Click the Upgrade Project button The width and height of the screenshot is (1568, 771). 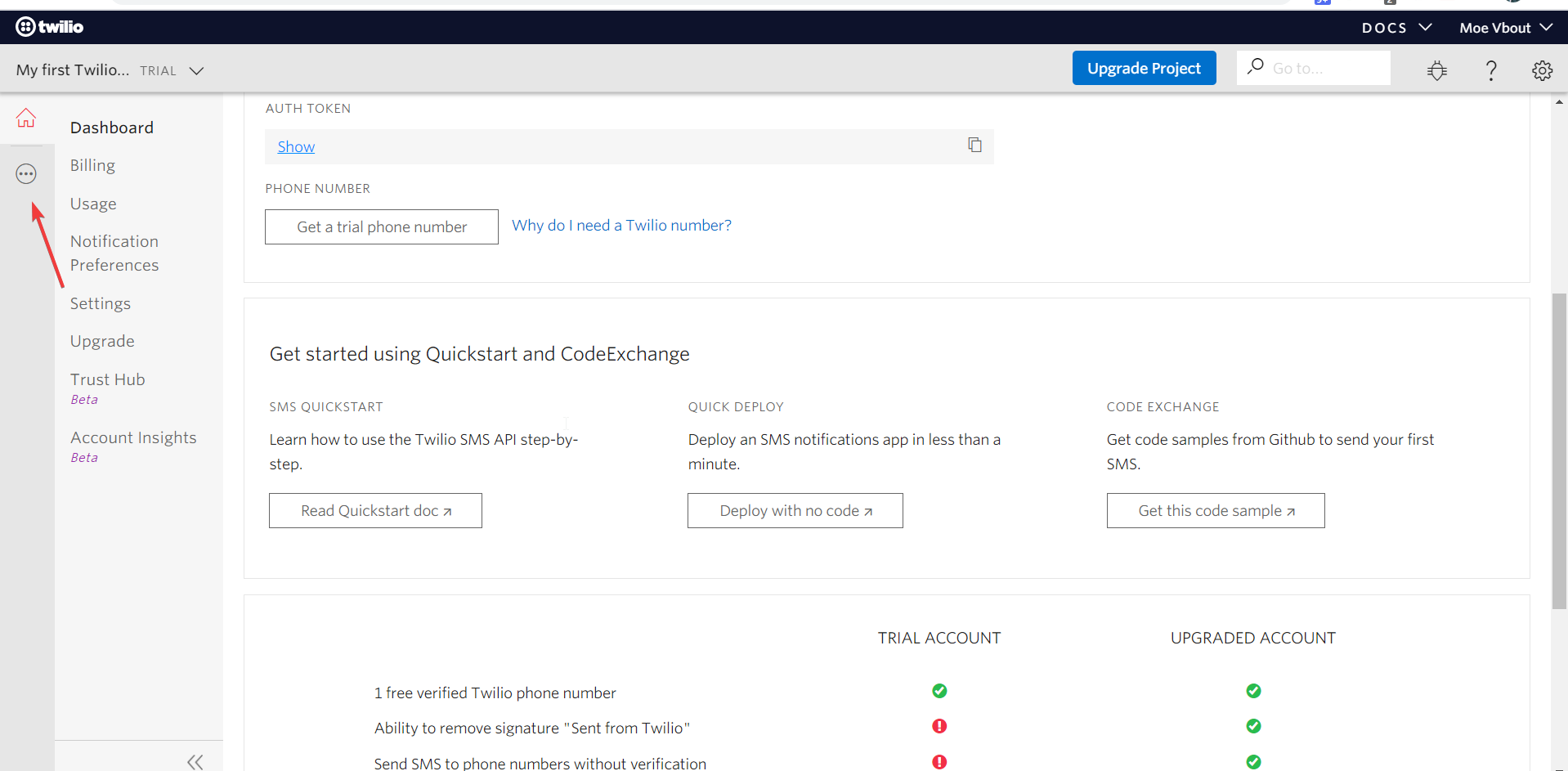point(1144,68)
